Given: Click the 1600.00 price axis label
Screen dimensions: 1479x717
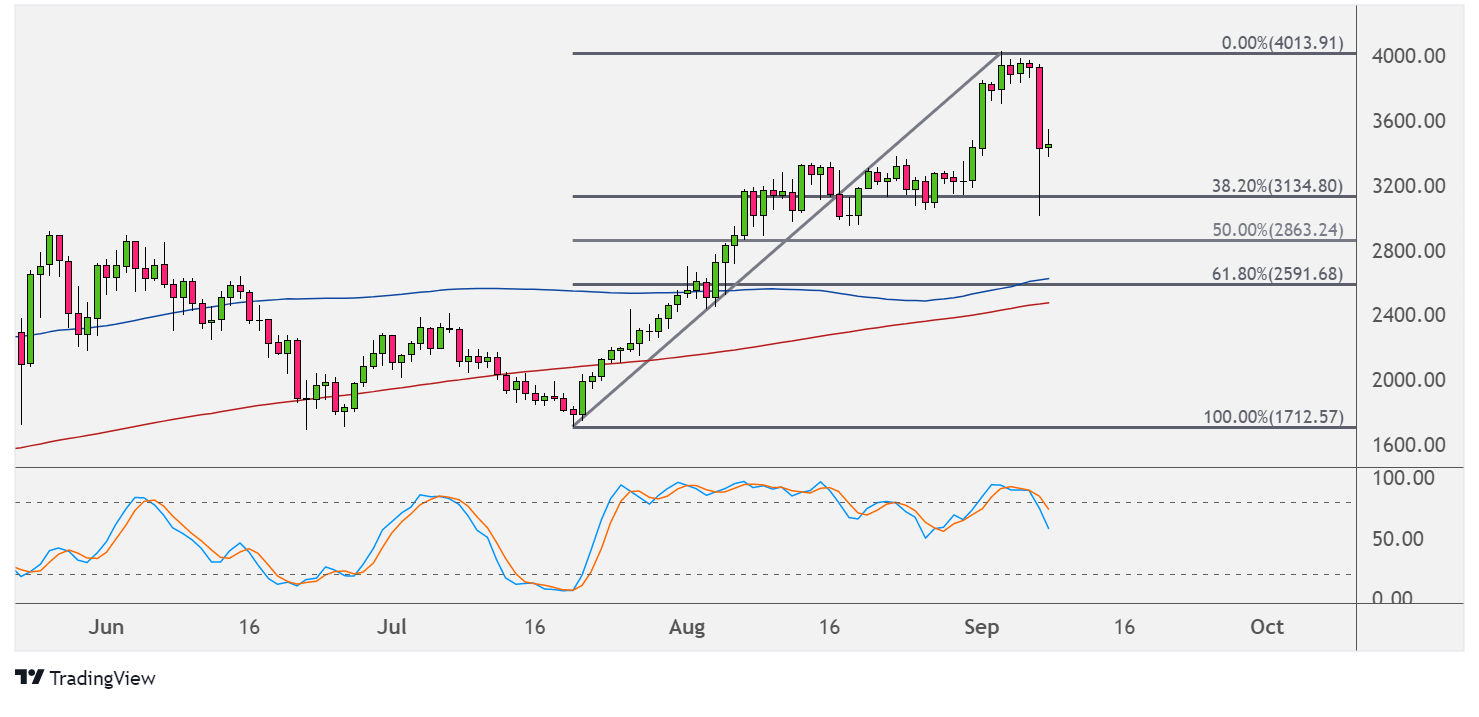Looking at the screenshot, I should coord(1411,445).
